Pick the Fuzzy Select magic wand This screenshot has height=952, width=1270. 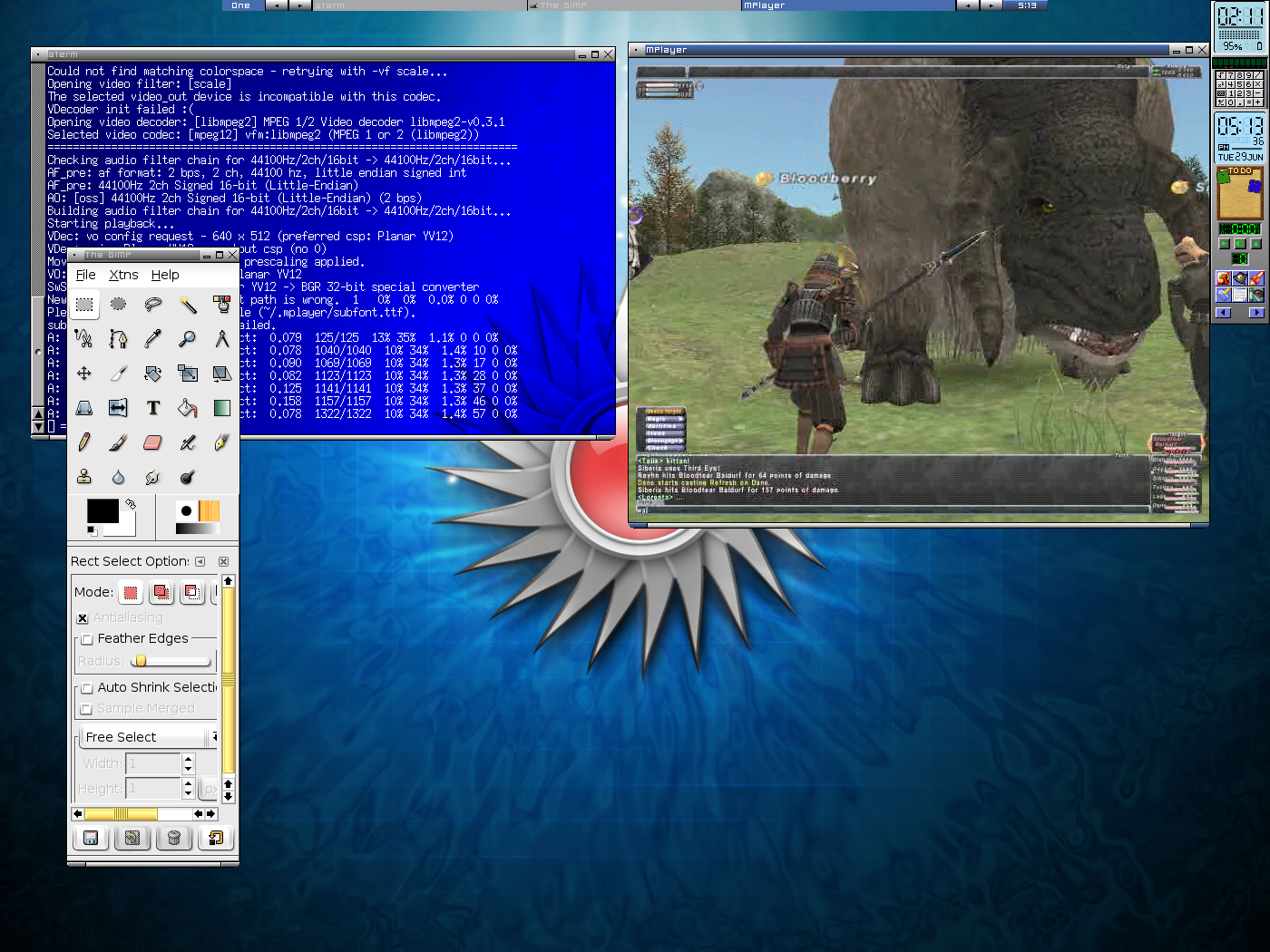pos(188,305)
